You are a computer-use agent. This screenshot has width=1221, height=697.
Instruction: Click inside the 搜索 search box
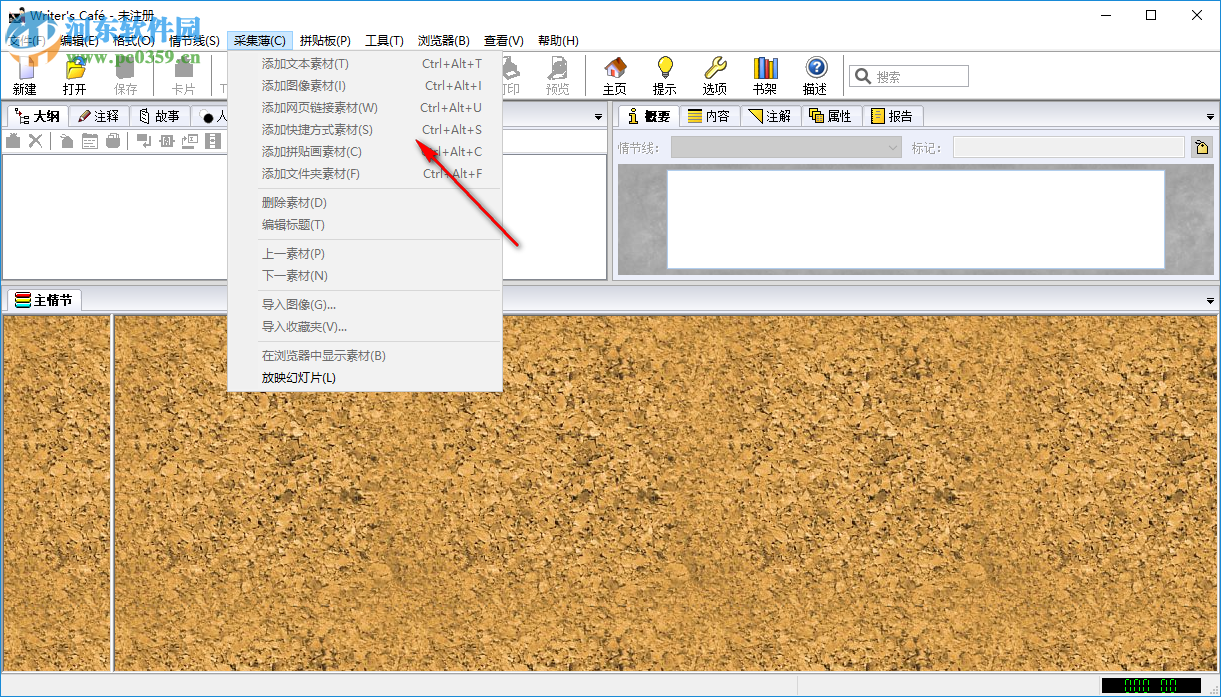pos(910,75)
